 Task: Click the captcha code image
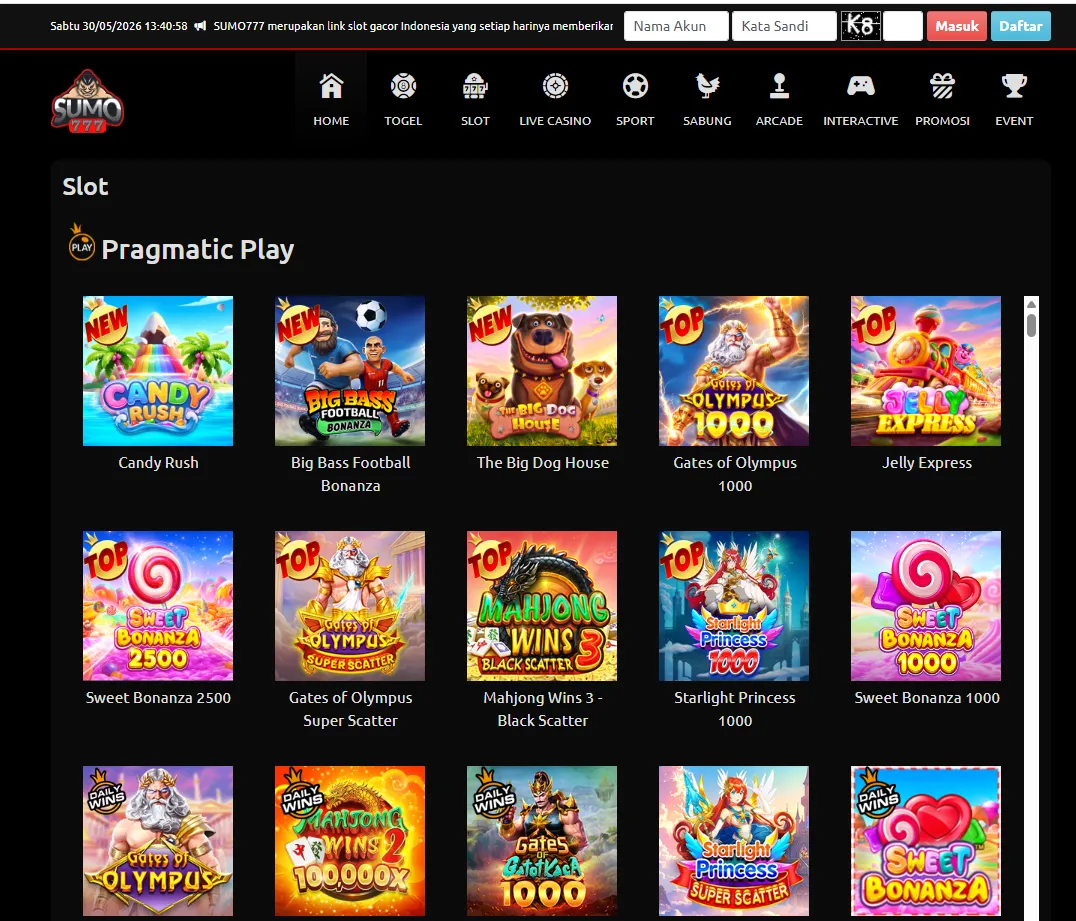861,26
